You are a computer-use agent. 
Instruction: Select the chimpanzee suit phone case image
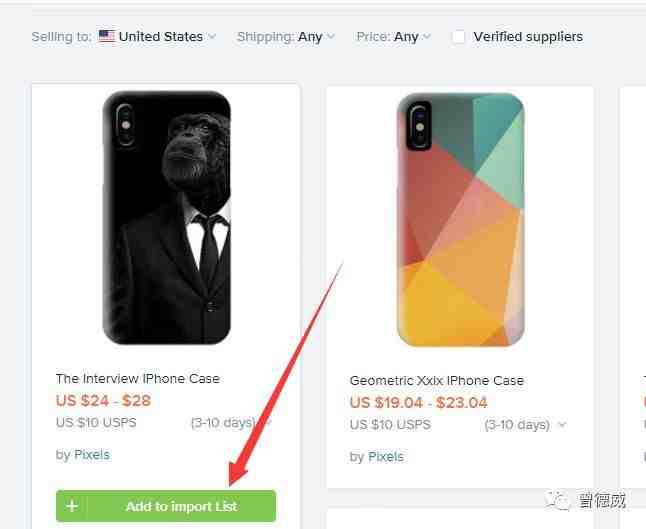point(166,218)
